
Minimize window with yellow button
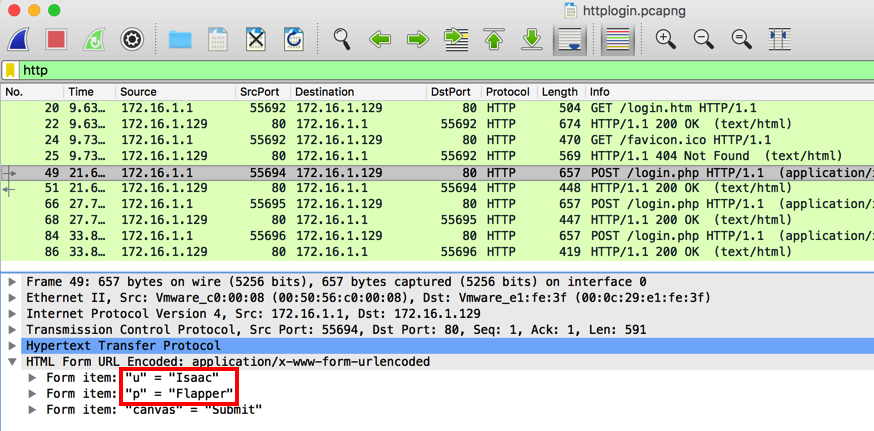(x=34, y=10)
